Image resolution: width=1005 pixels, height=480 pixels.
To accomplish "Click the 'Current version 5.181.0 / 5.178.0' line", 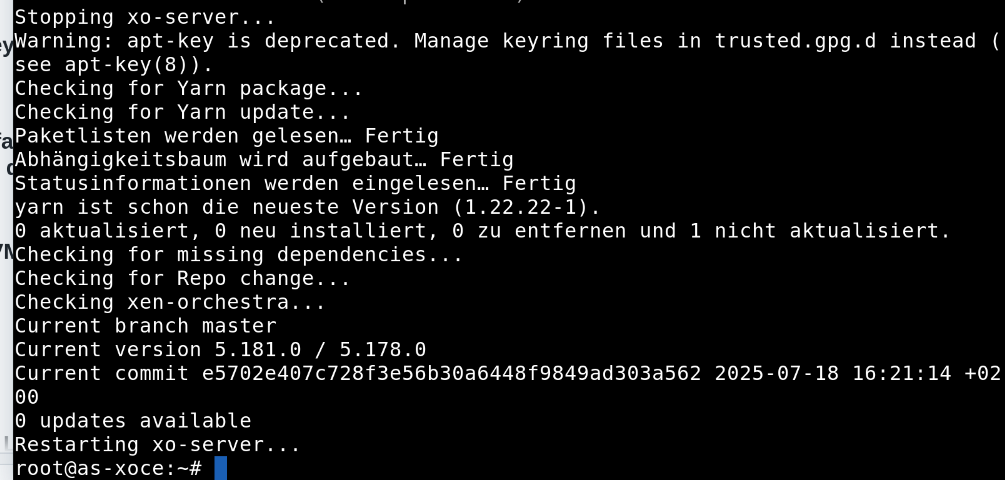I will click(x=220, y=349).
